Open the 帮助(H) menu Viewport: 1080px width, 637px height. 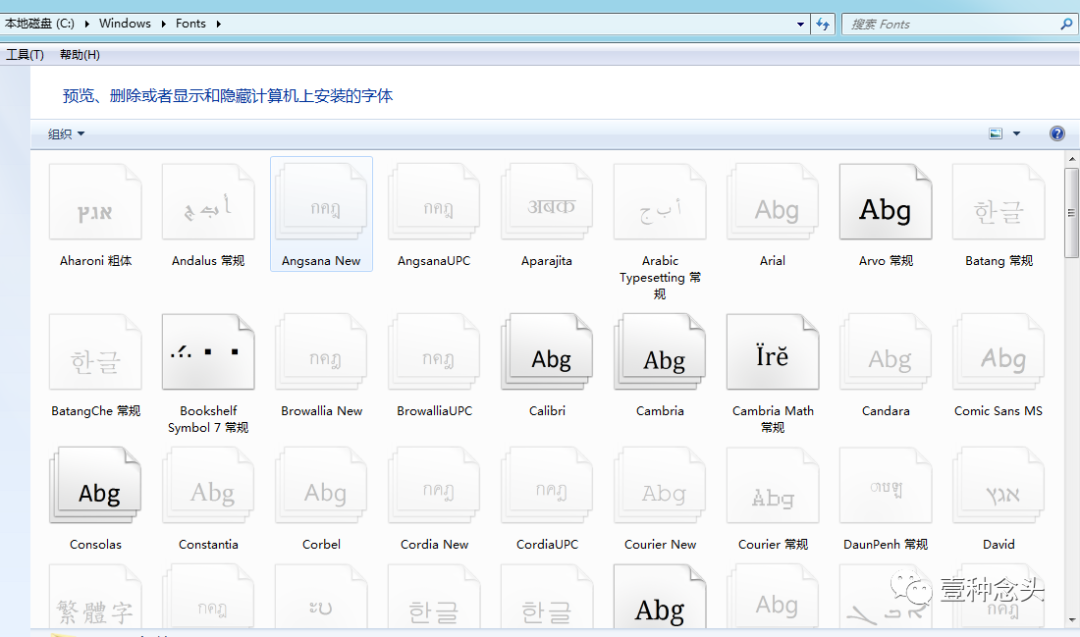80,54
